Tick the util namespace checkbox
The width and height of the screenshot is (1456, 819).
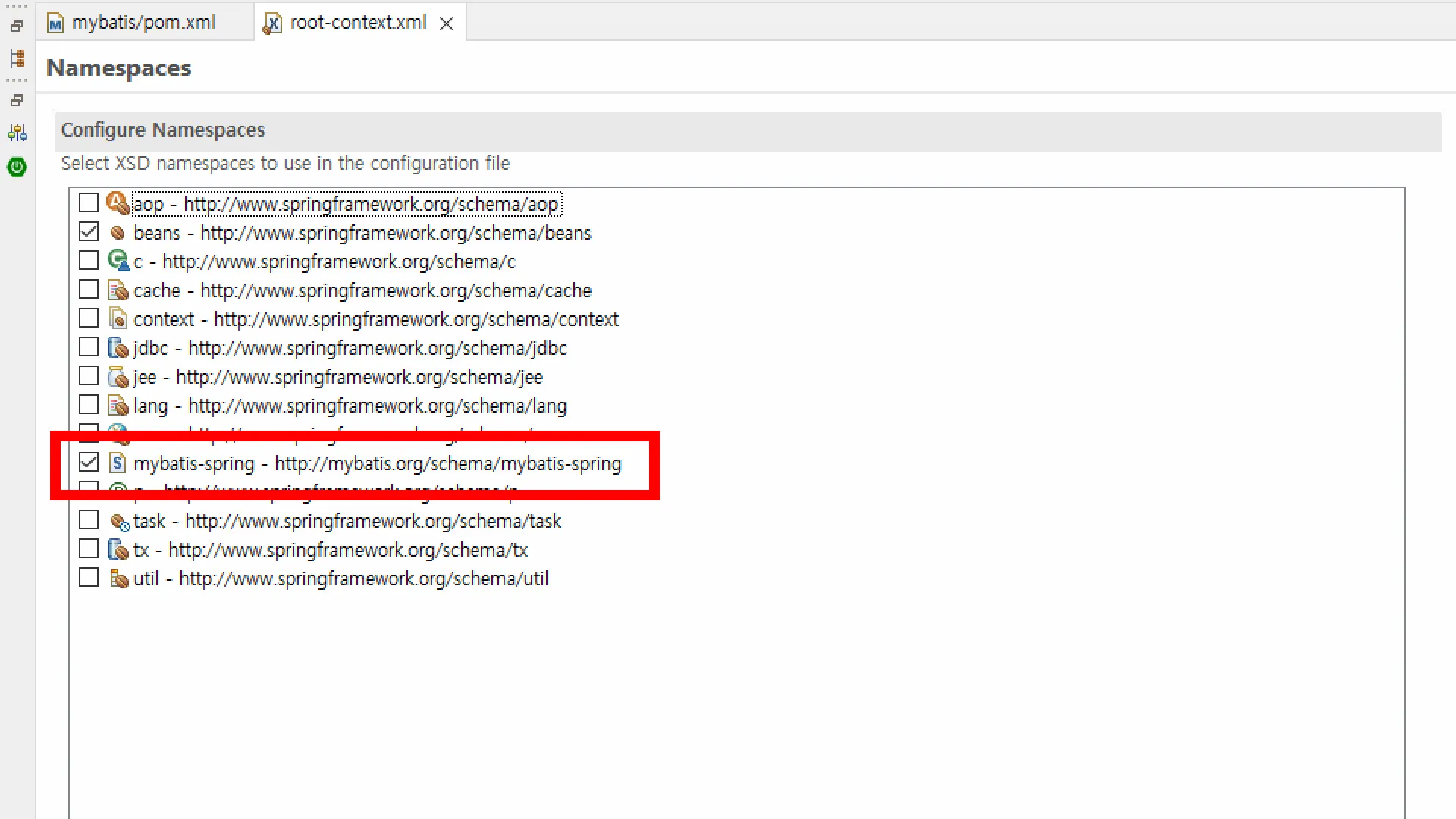[89, 577]
